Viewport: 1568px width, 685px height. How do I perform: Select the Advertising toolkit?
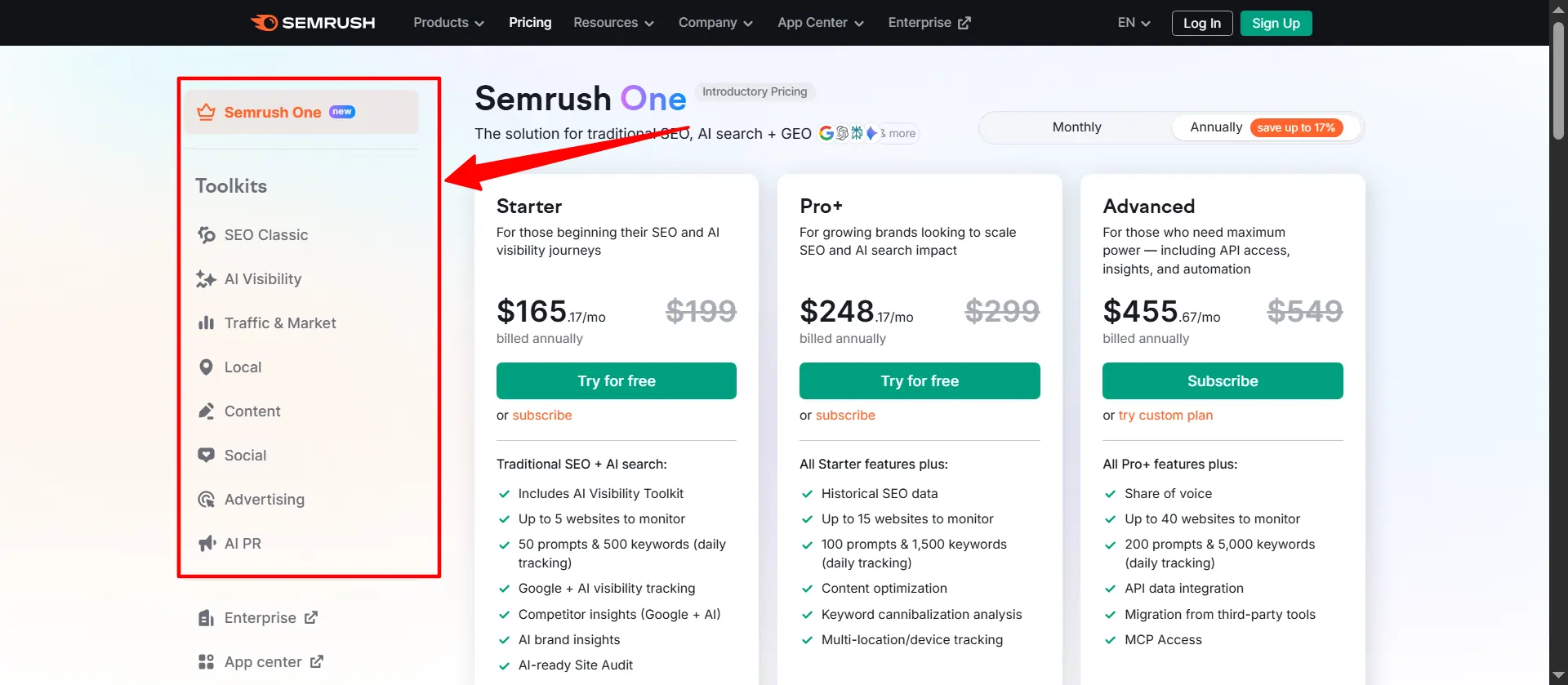(x=264, y=499)
